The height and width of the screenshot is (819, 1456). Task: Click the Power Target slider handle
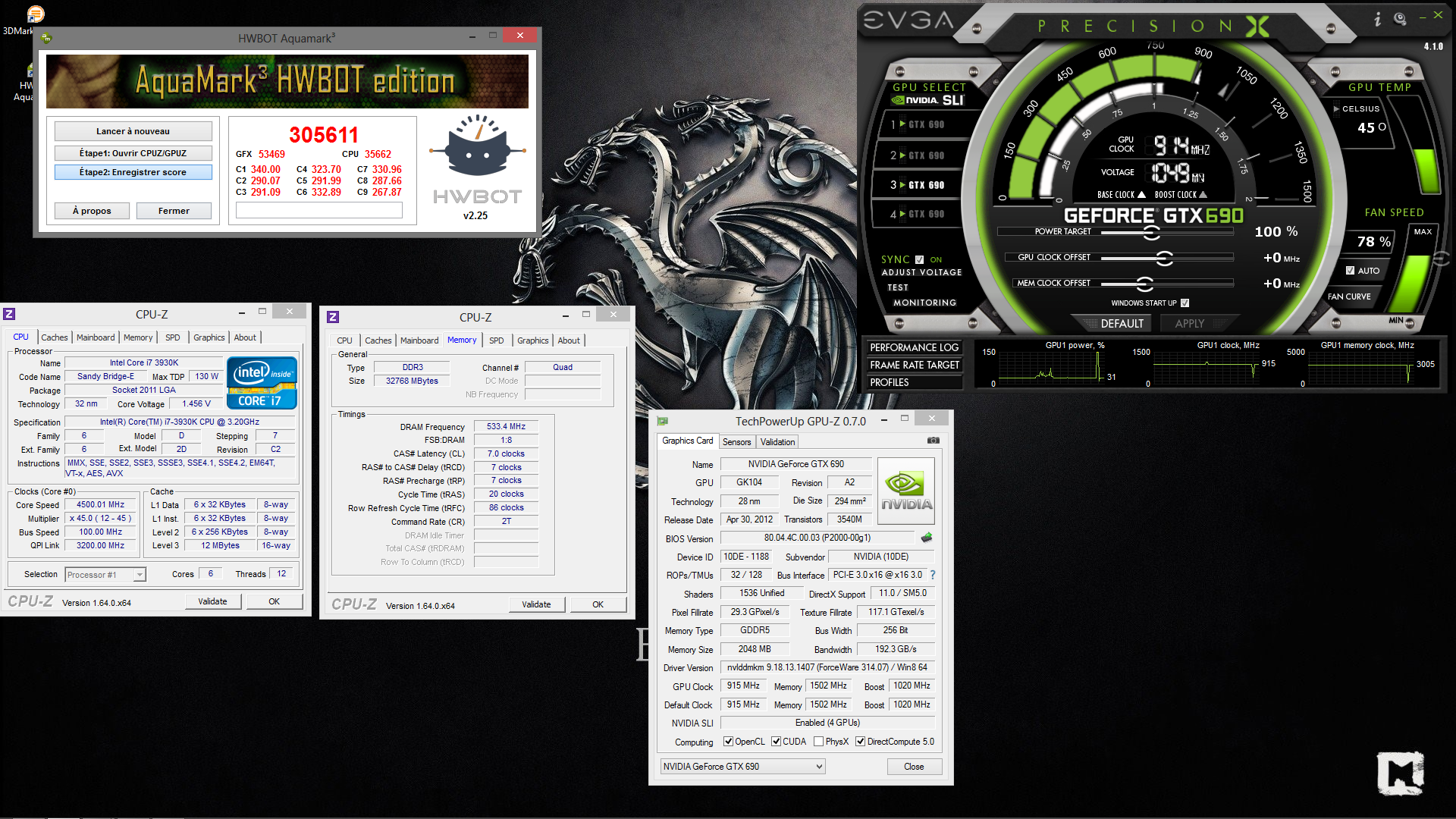[x=1151, y=232]
